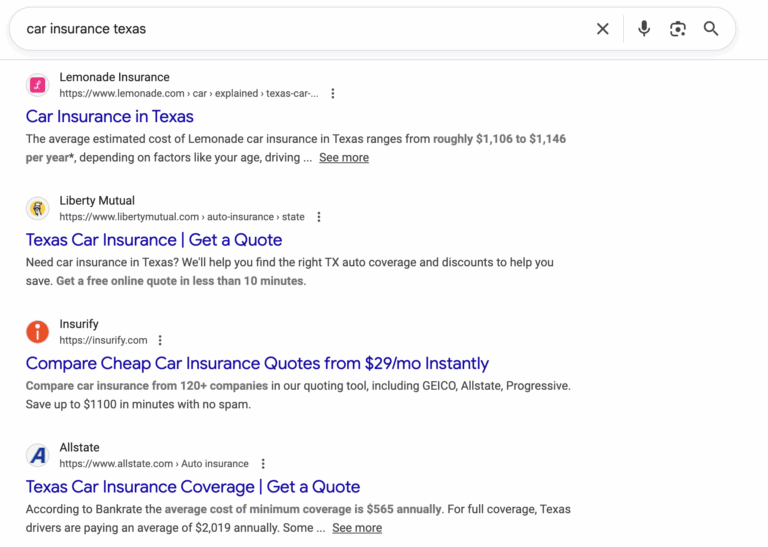The image size is (768, 547).
Task: Open the 'Car Insurance in Texas' result
Action: click(x=110, y=117)
